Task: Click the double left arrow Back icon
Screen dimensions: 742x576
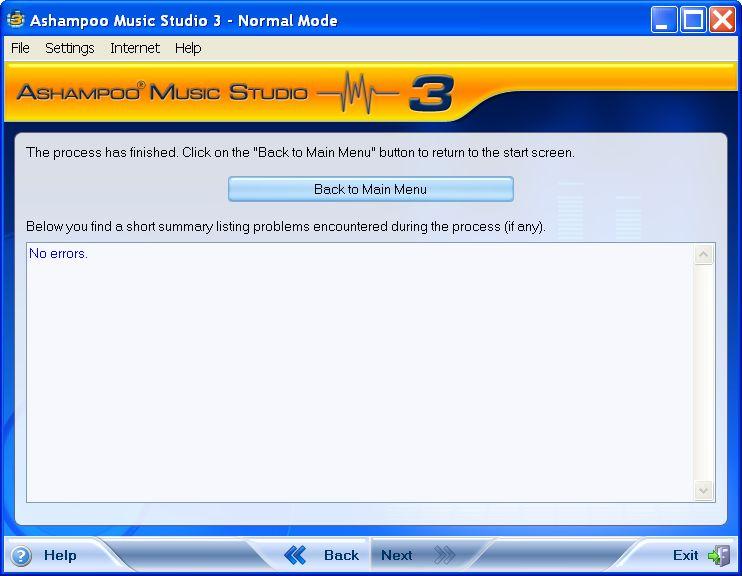Action: tap(295, 555)
